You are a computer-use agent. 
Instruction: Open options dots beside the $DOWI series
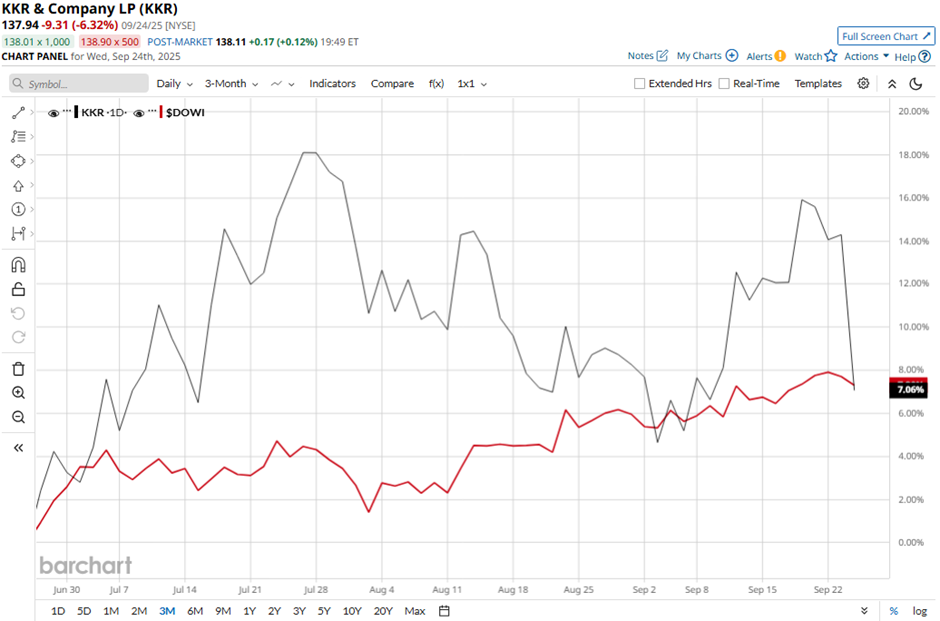pyautogui.click(x=152, y=111)
